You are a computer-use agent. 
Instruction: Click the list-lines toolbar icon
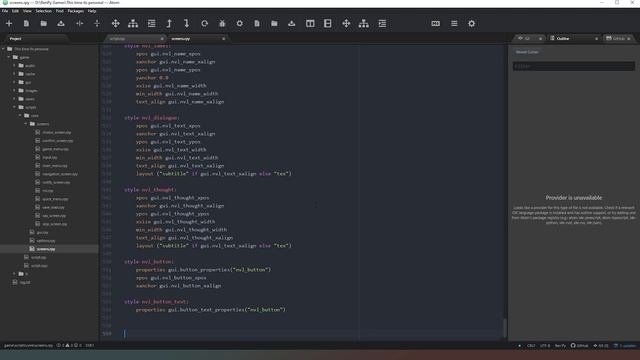click(x=454, y=24)
